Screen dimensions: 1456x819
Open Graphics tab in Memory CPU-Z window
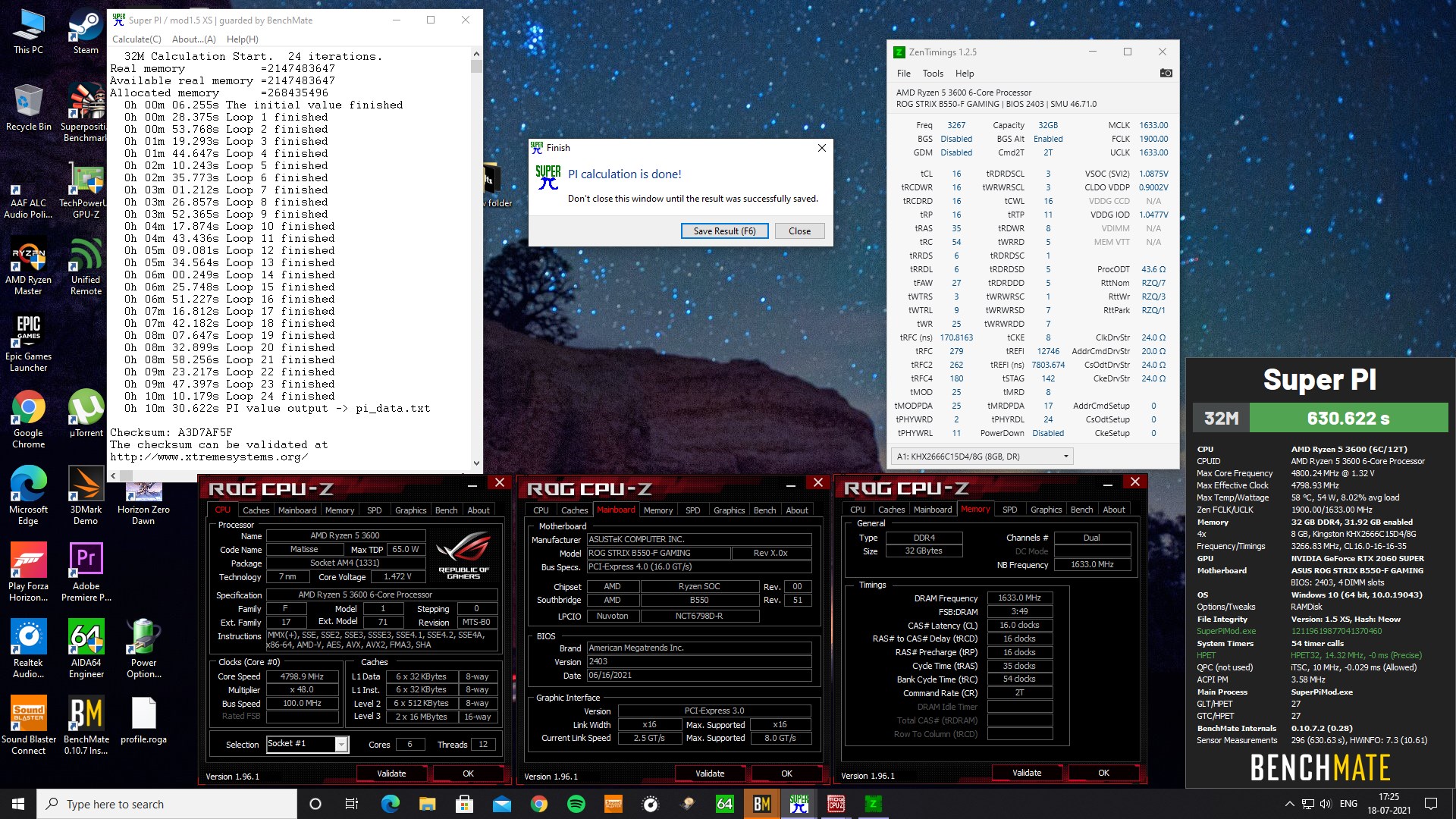click(1046, 510)
